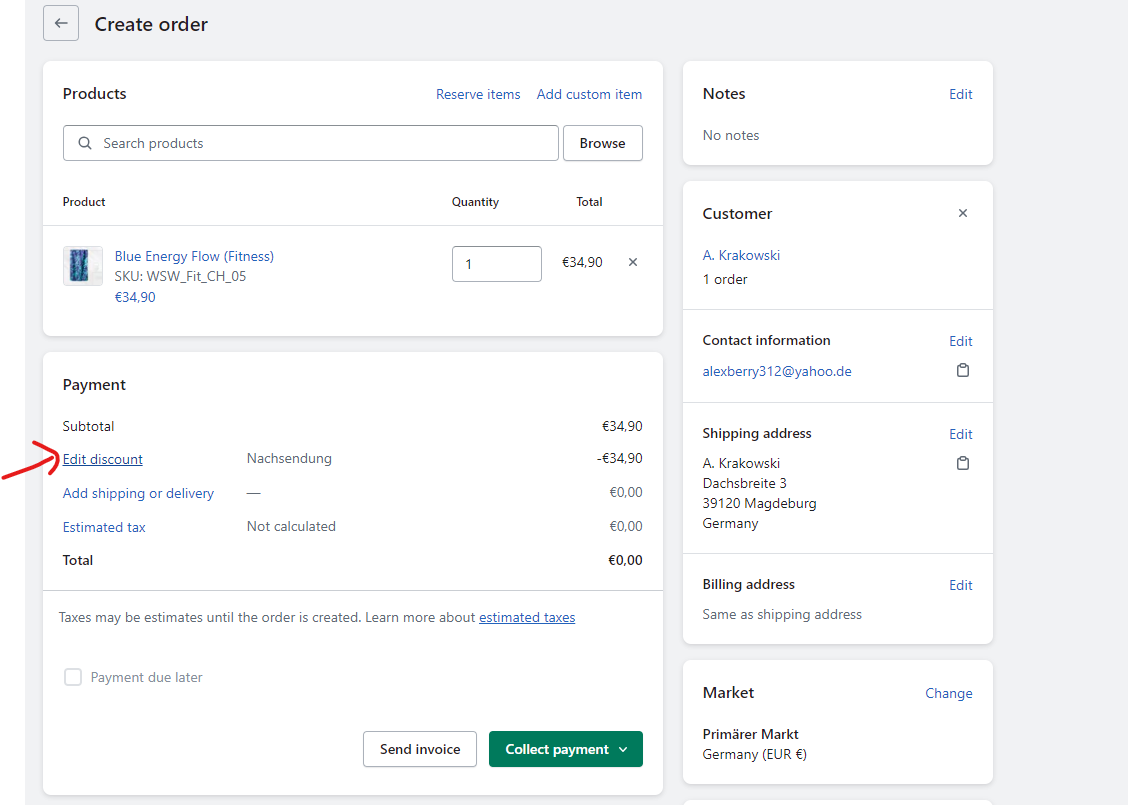Copy email address clipboard icon
Image resolution: width=1128 pixels, height=805 pixels.
(x=962, y=371)
